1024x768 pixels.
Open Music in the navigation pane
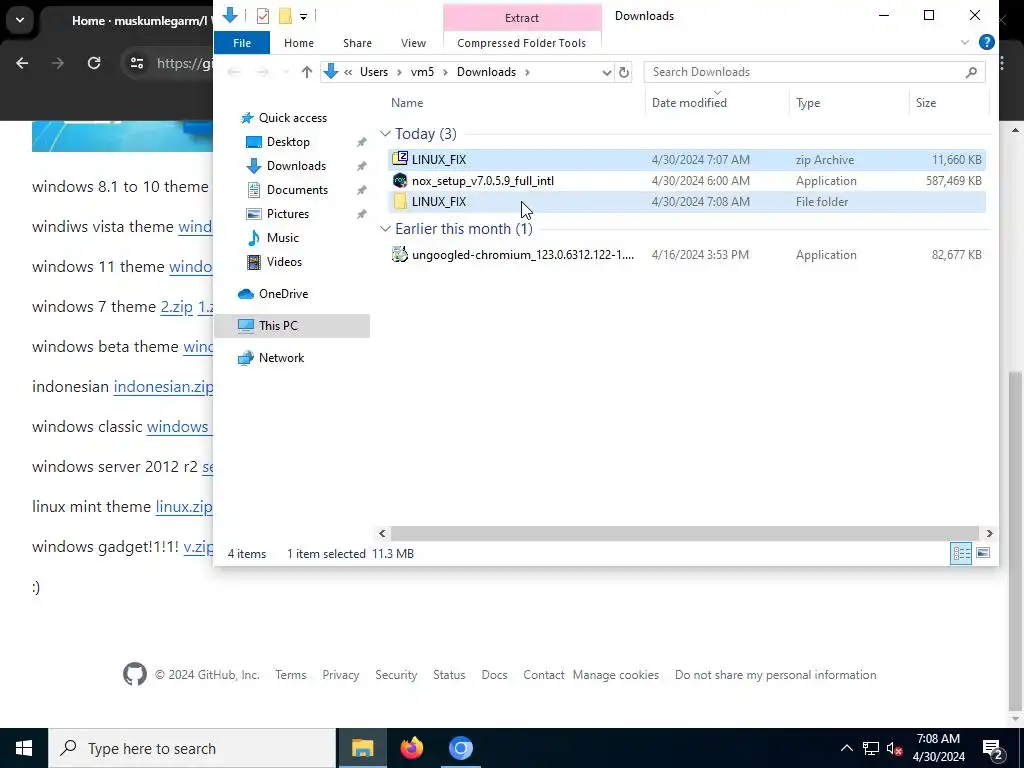(282, 238)
